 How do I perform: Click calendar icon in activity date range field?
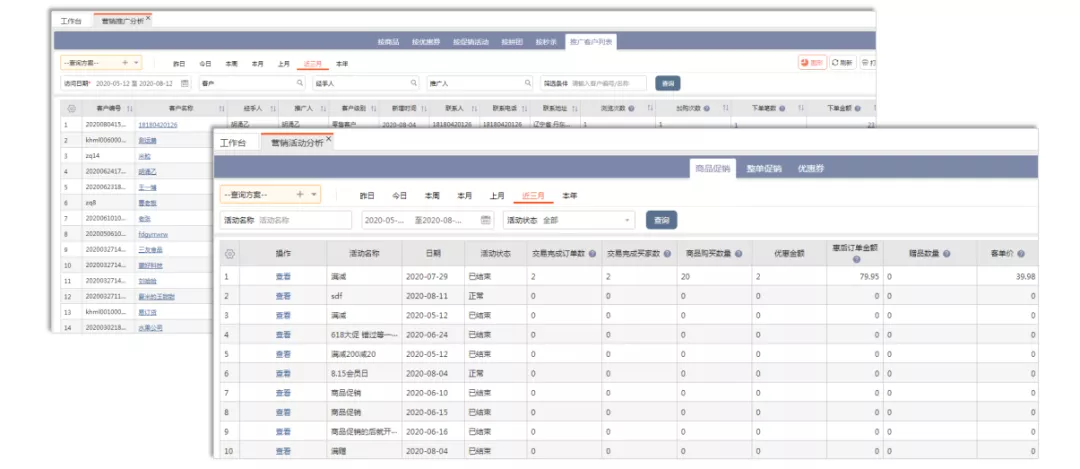pos(486,220)
